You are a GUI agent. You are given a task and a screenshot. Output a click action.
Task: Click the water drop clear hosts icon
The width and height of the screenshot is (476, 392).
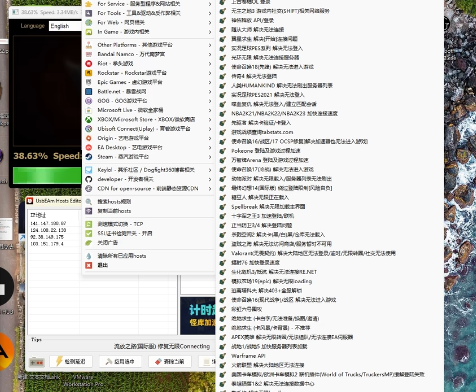pos(89,256)
